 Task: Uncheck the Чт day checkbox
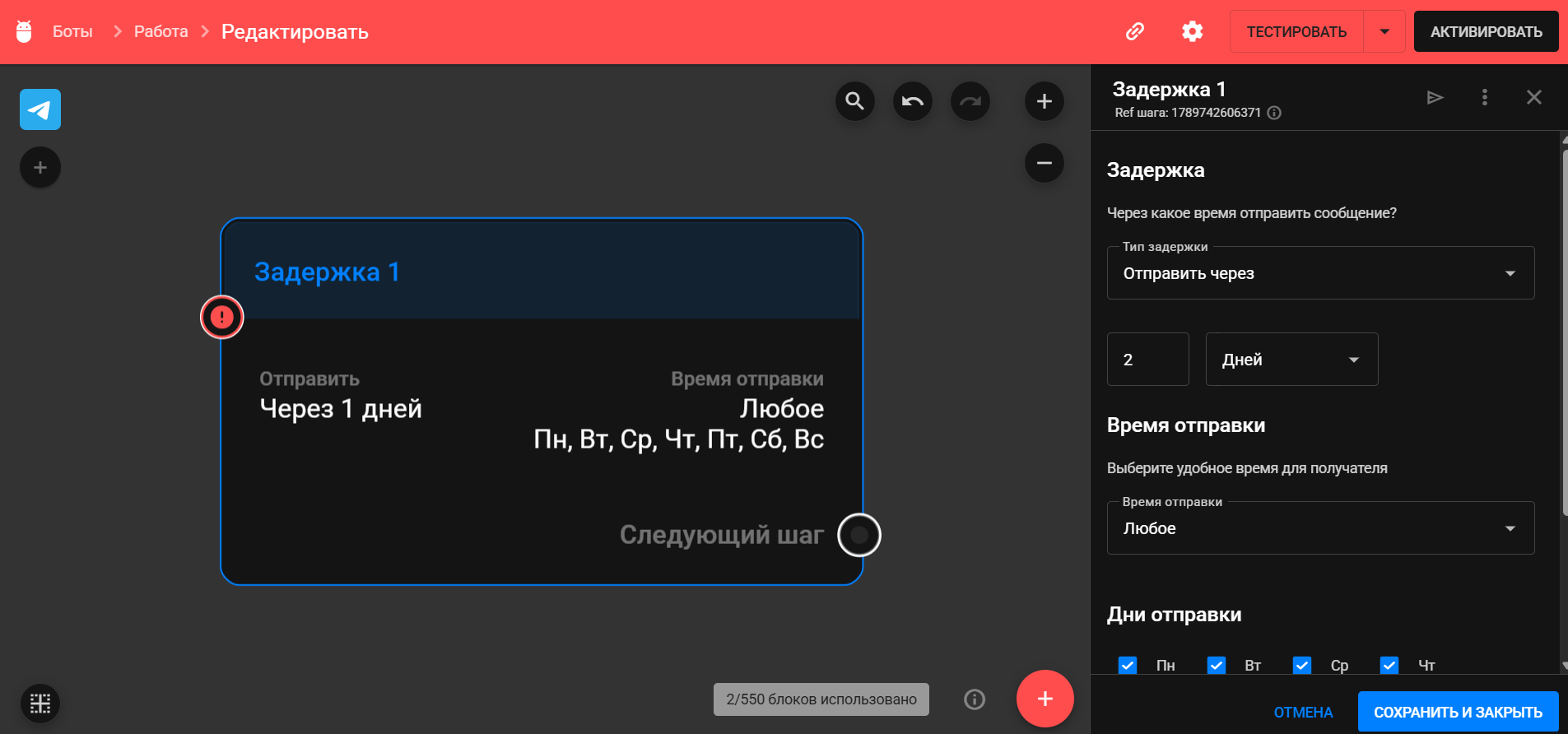point(1389,665)
